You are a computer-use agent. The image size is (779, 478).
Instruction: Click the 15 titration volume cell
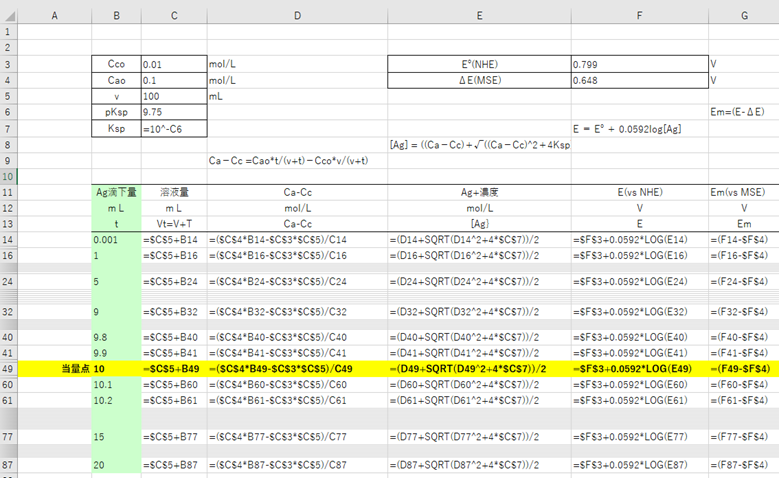116,437
